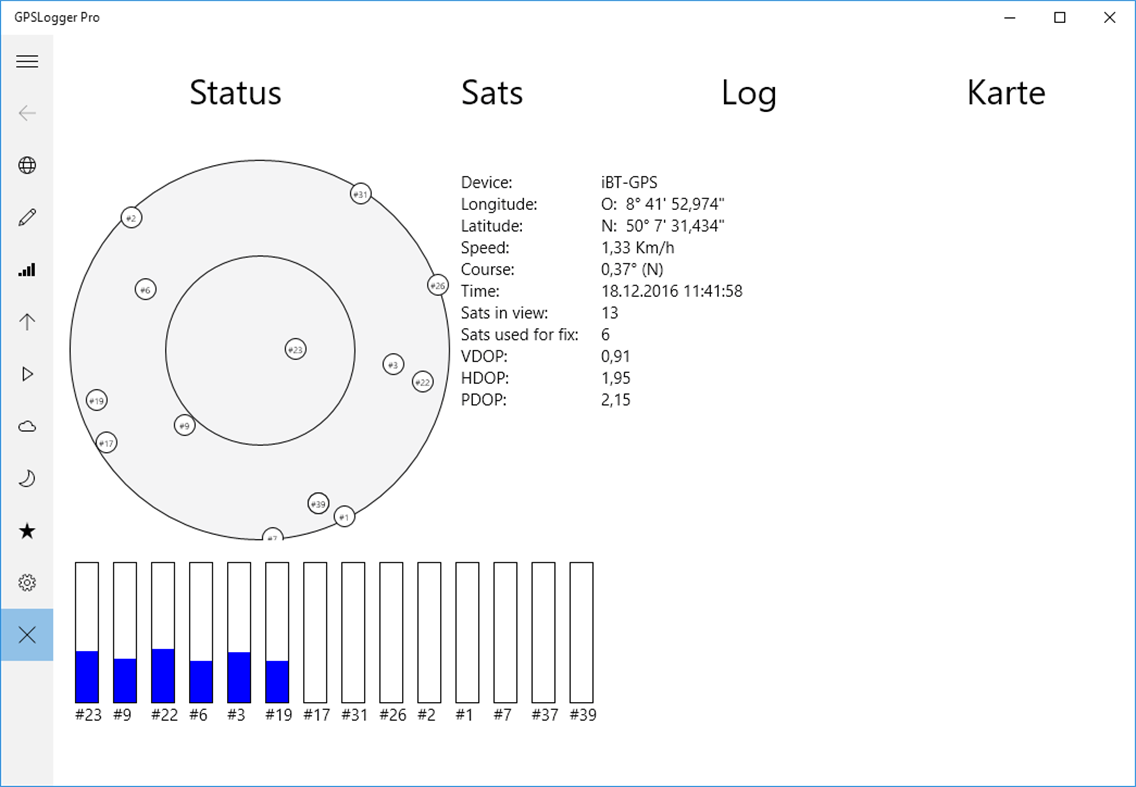Select satellite #23 on the sky plot

click(294, 350)
